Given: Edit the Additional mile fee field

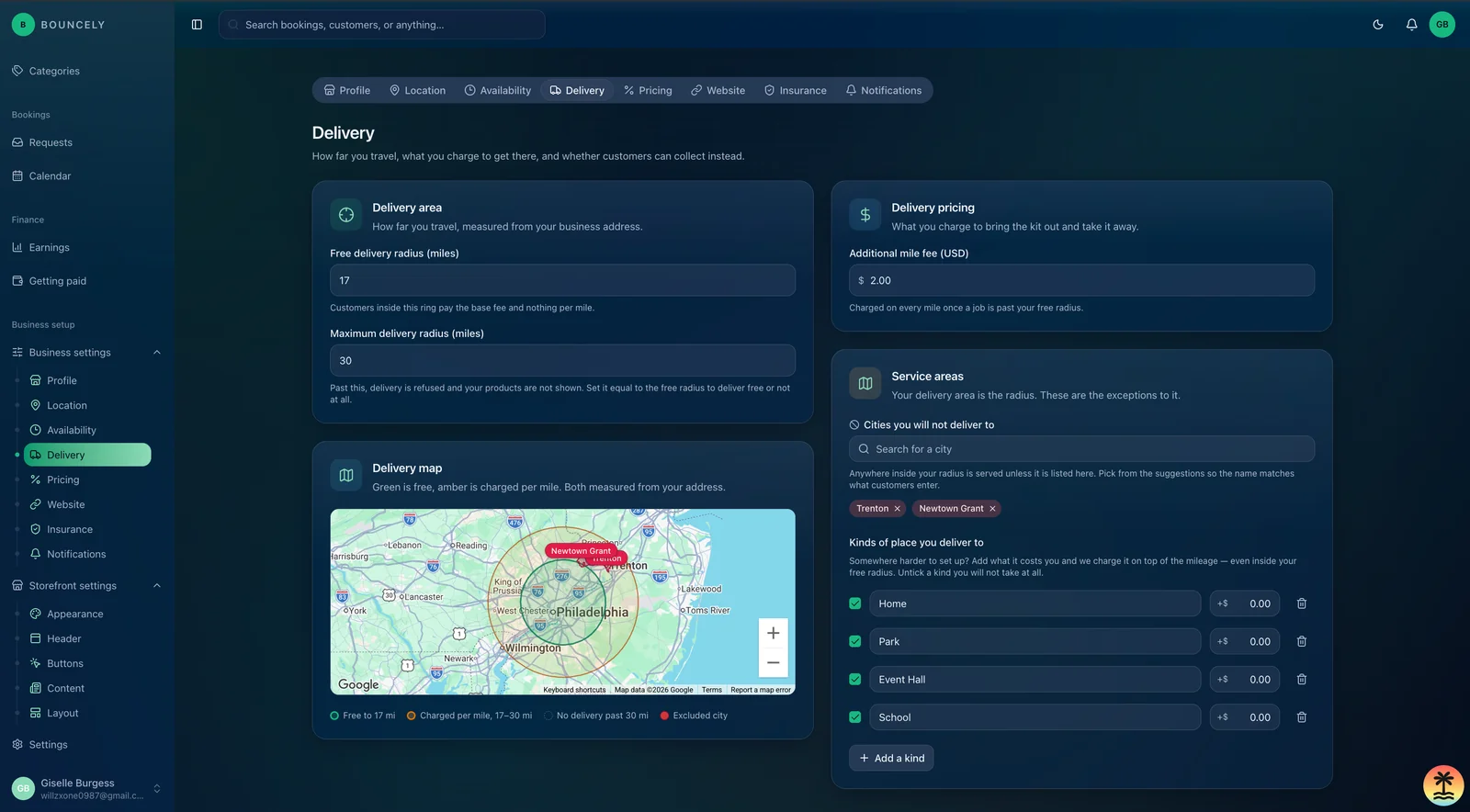Looking at the screenshot, I should coord(1081,280).
